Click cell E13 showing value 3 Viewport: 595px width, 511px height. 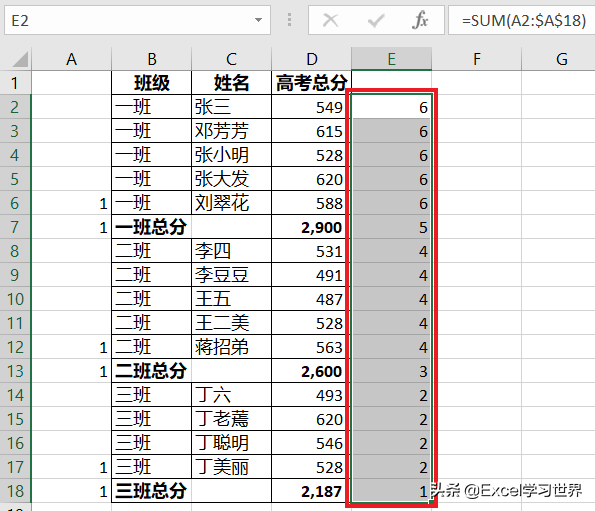click(x=392, y=371)
